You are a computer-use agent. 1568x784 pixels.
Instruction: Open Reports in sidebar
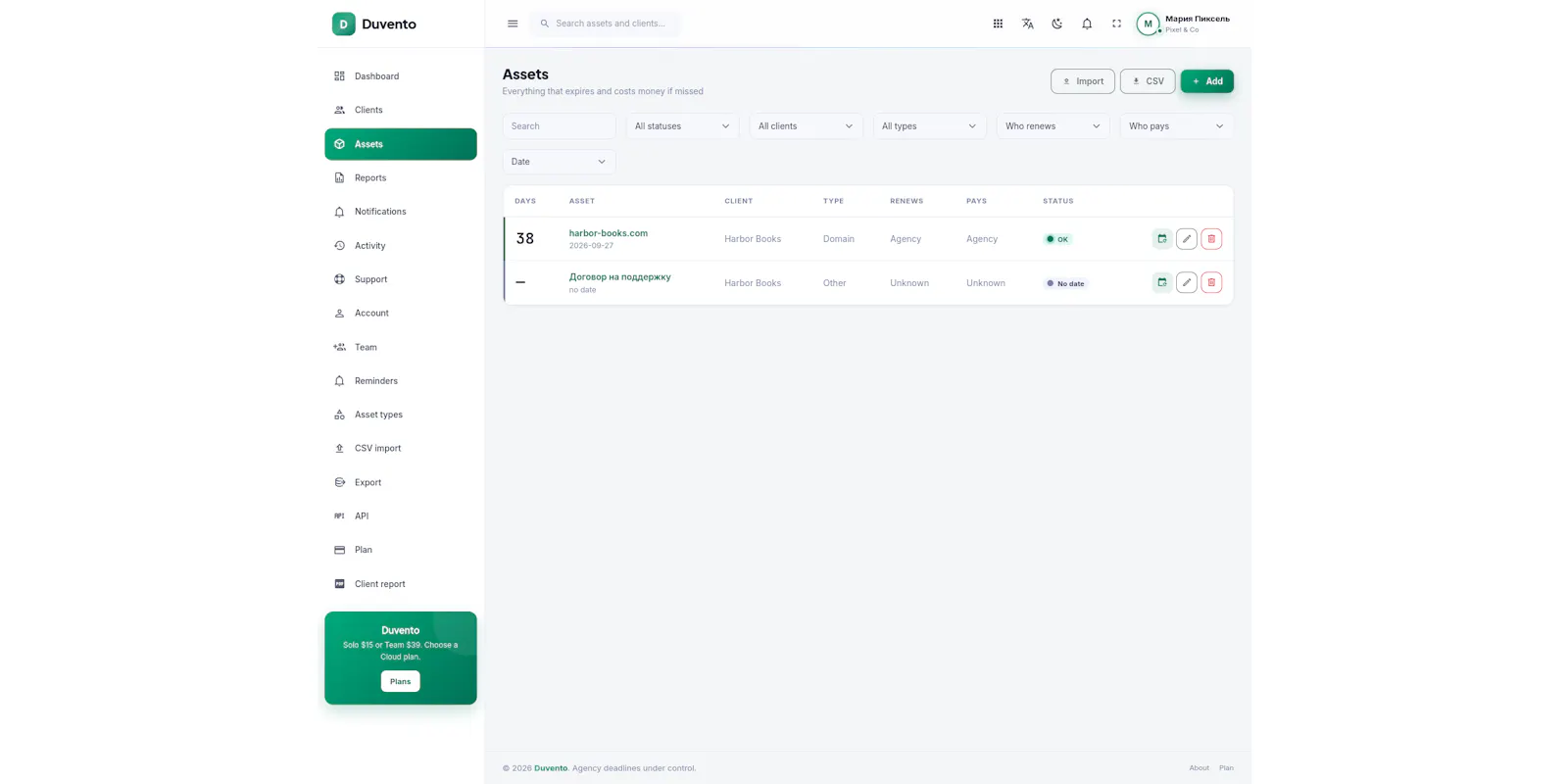click(401, 177)
